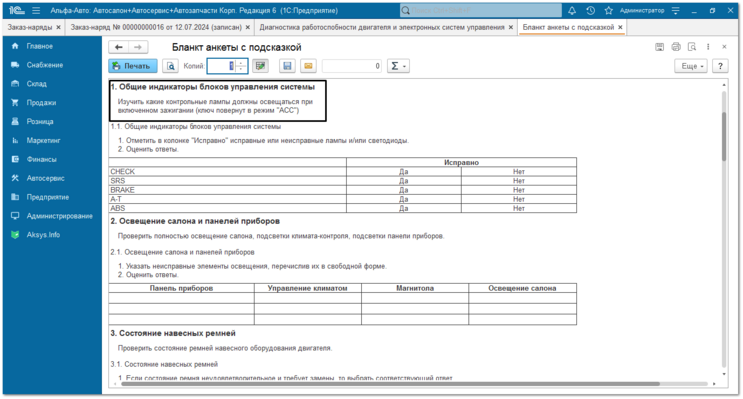Viewport: 743px width, 399px height.
Task: Open Автосервис section in sidebar
Action: (45, 178)
